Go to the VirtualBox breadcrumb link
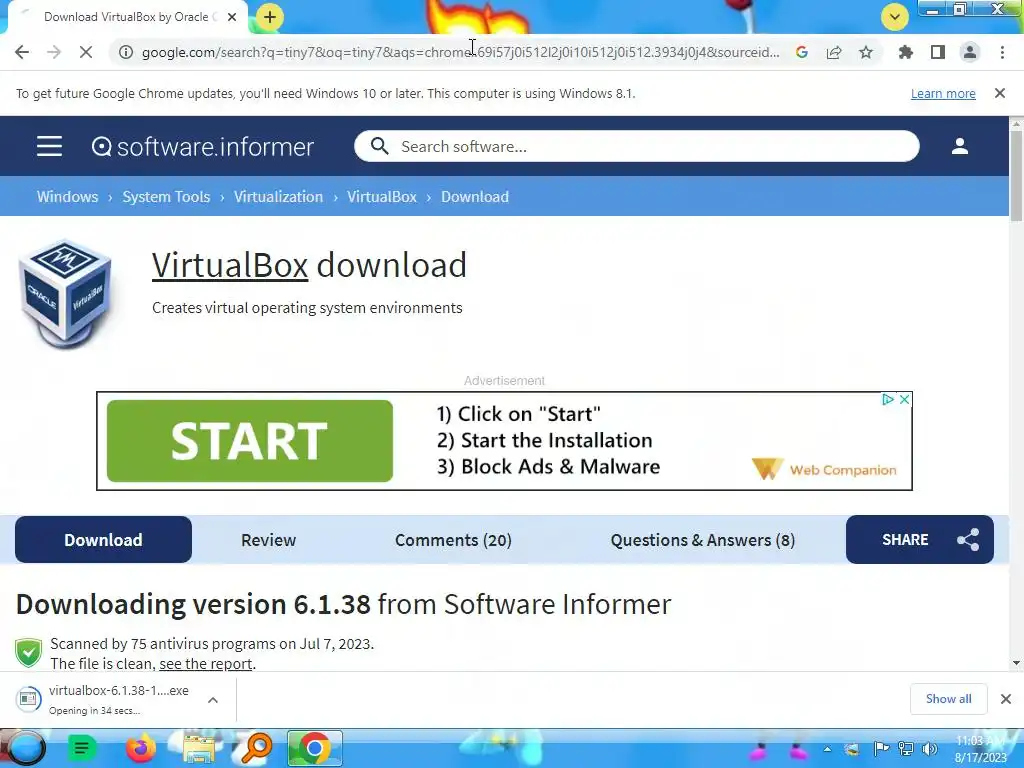The width and height of the screenshot is (1024, 768). pos(381,197)
